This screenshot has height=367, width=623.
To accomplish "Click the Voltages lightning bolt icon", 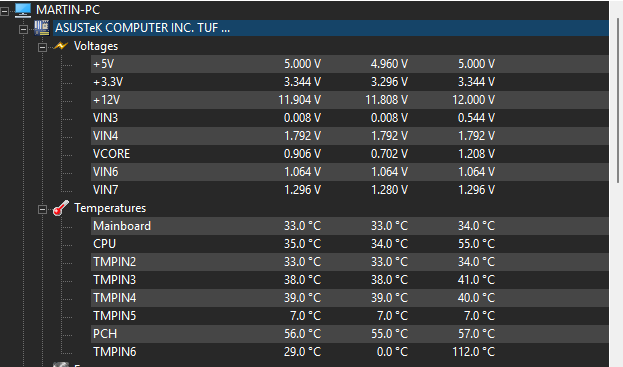I will pos(61,46).
